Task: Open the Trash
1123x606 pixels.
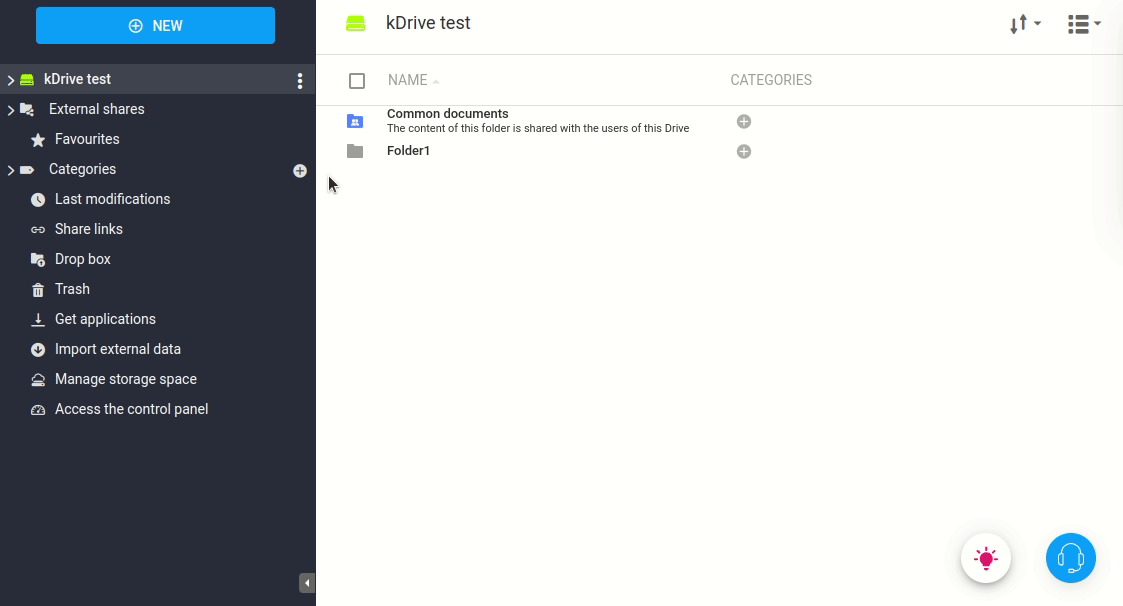Action: [72, 289]
